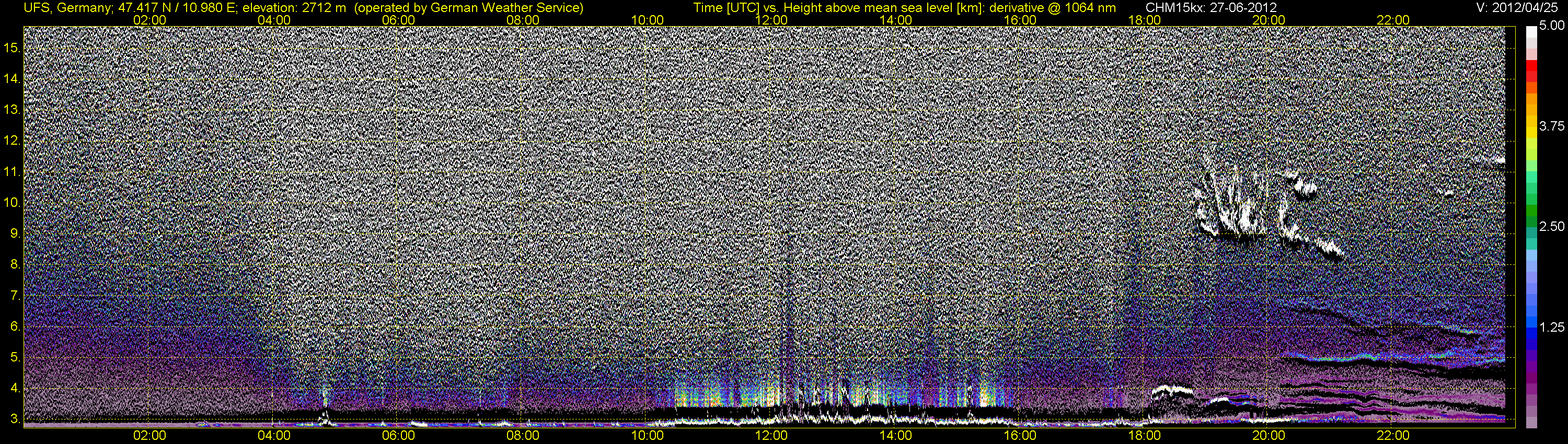
Task: Click the station title 'UFS, Germany; 47.417 N / 10.980 E'
Action: click(130, 7)
